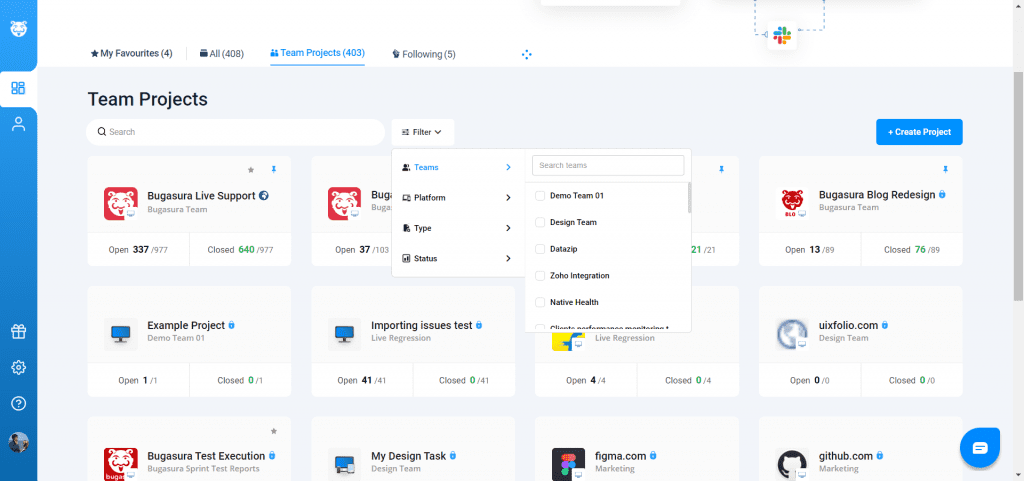The image size is (1024, 481).
Task: Click Closed 640 count on Live Support
Action: (240, 249)
